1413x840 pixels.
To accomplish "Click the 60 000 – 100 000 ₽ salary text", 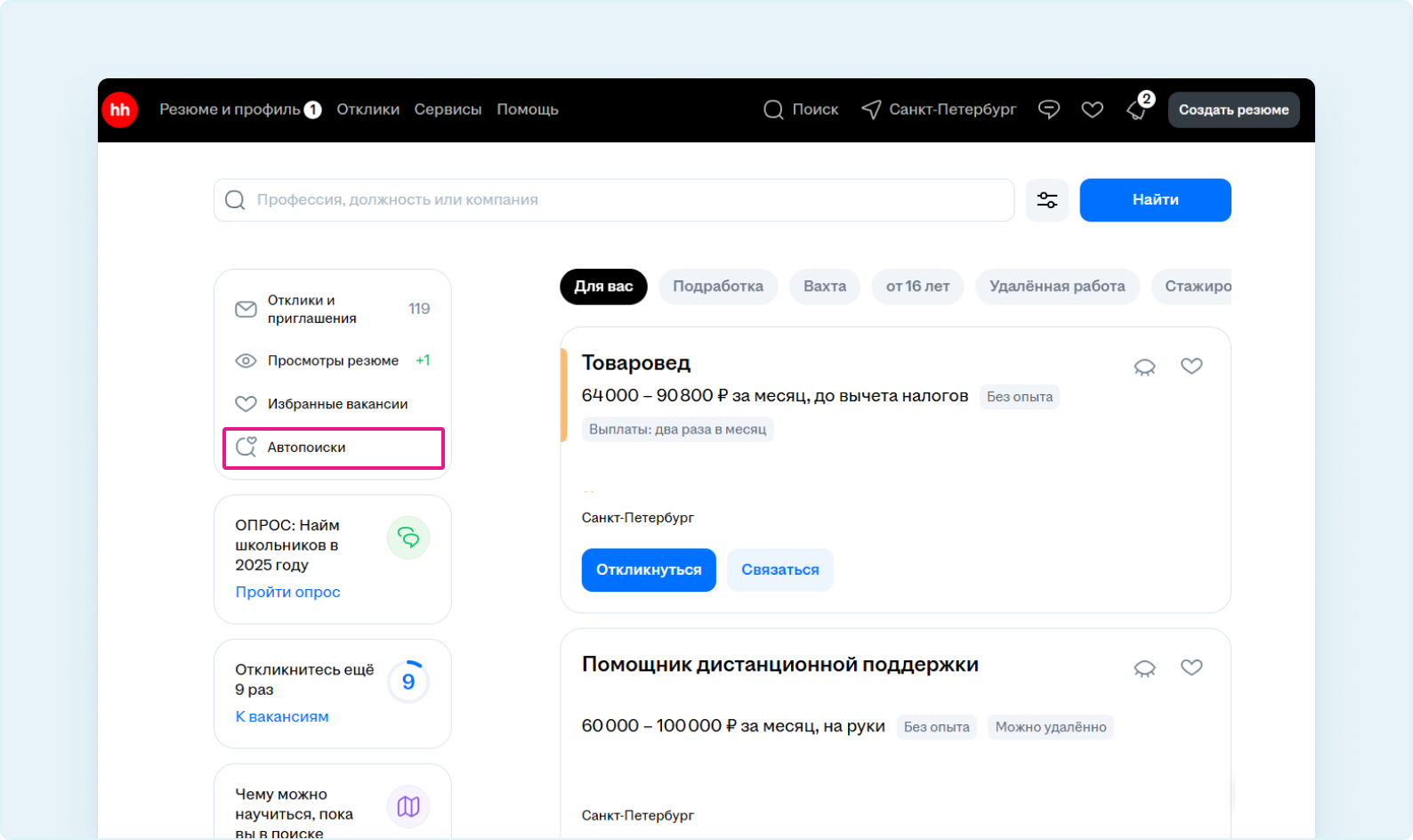I will (733, 726).
